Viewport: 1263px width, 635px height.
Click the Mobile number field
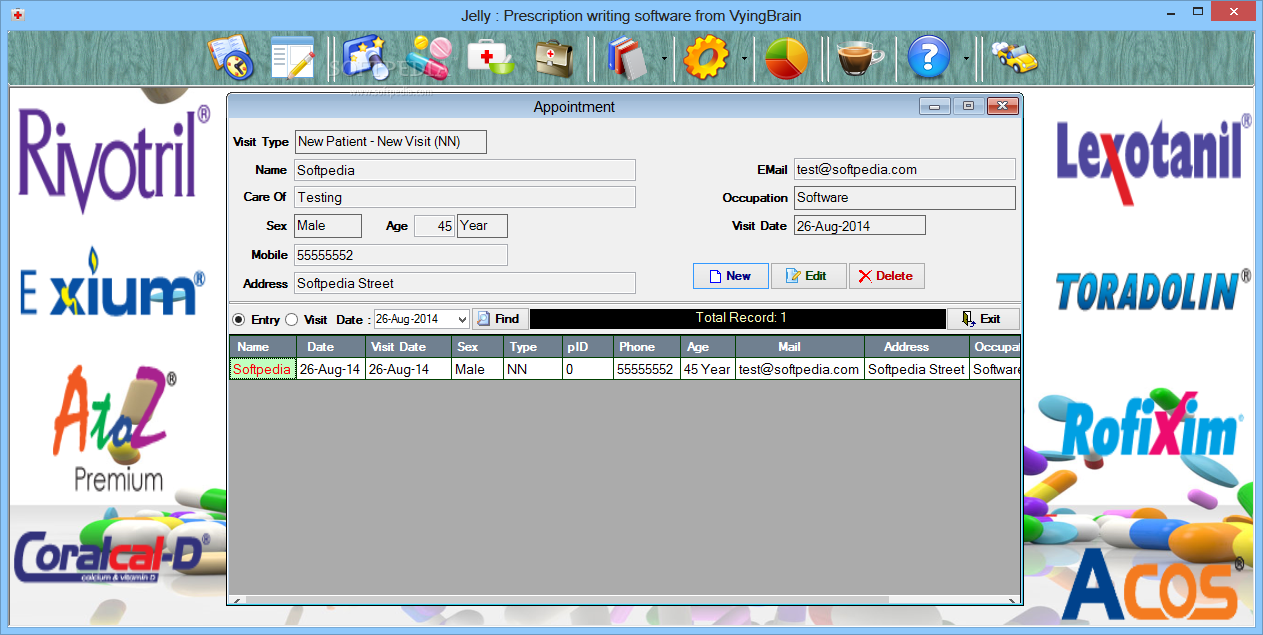click(x=401, y=255)
